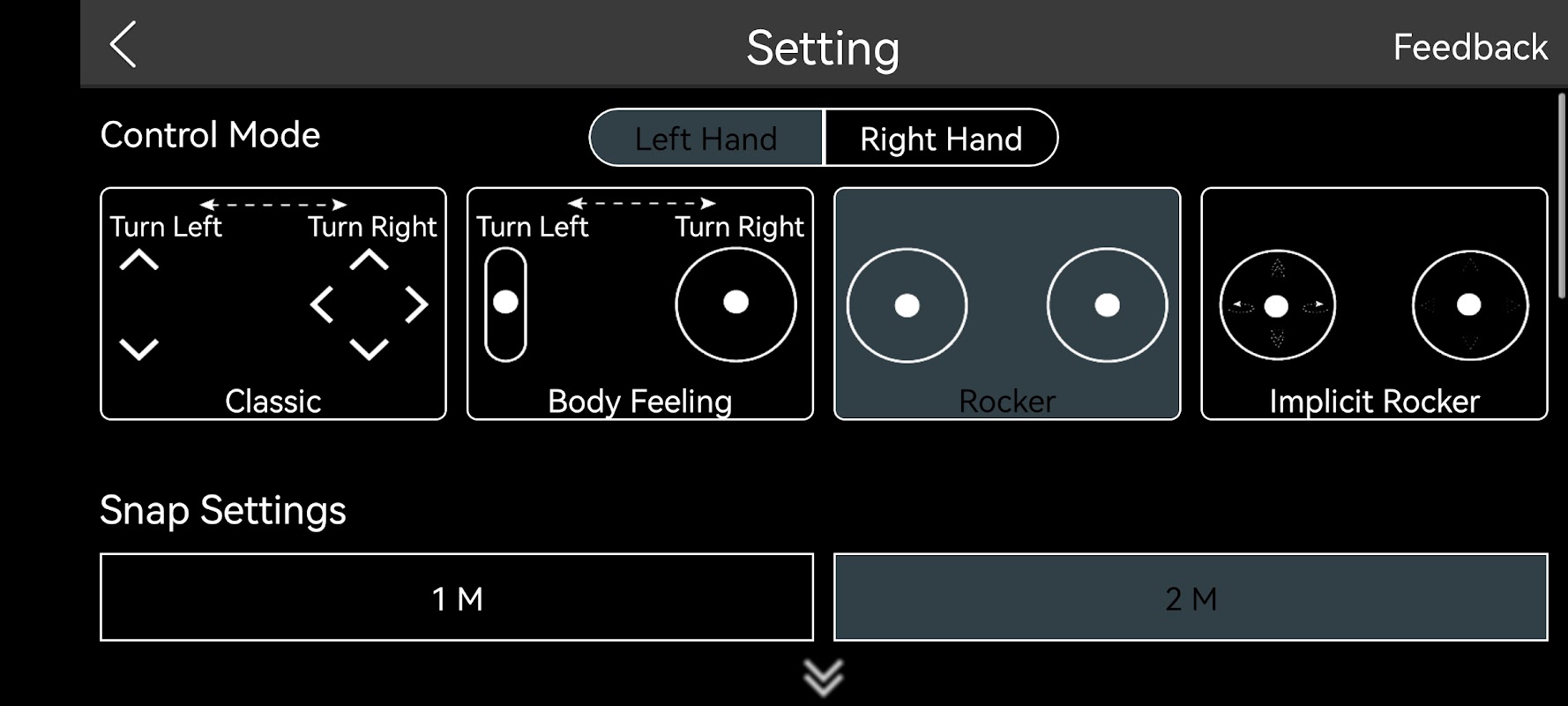The width and height of the screenshot is (1568, 706).
Task: Tap left joystick in Implicit Rocker card
Action: (x=1277, y=305)
